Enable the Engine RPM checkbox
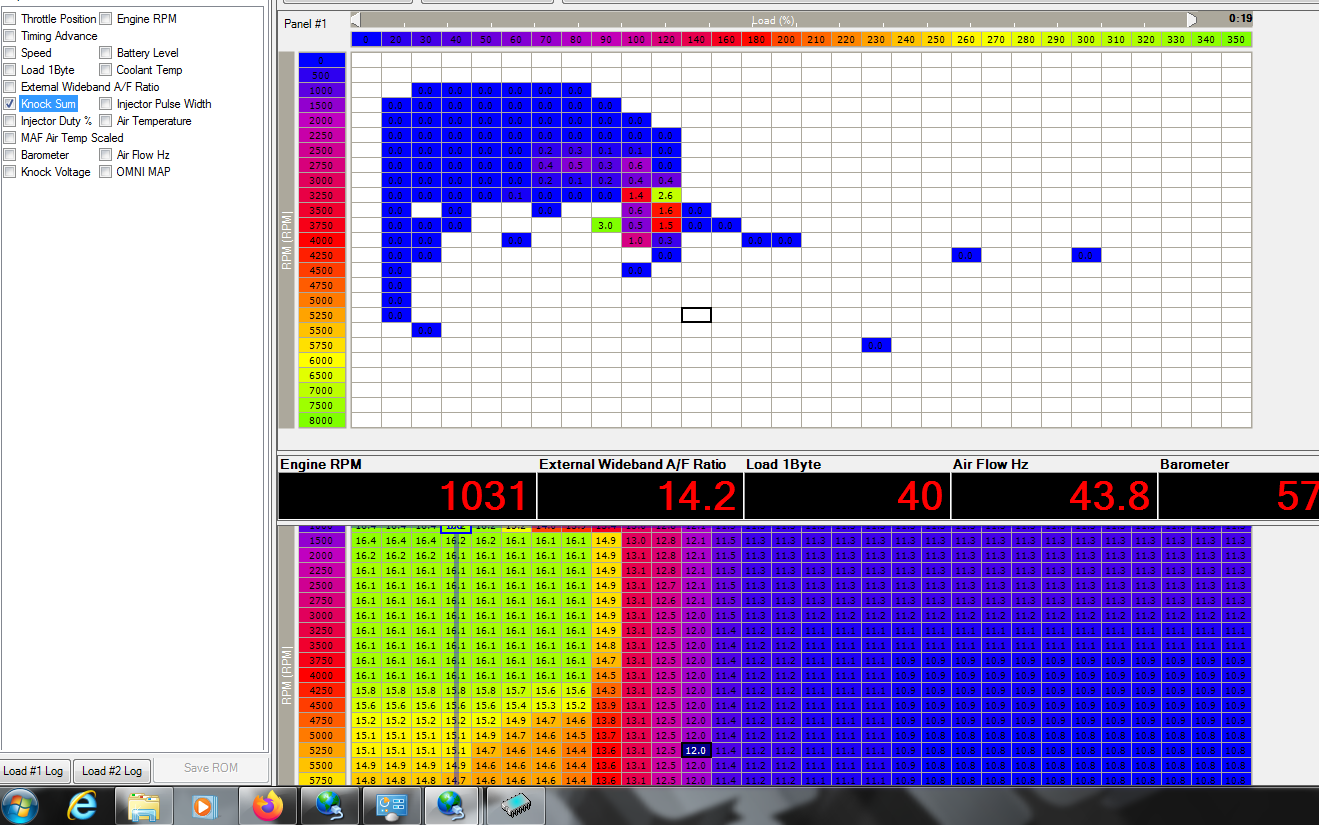This screenshot has width=1319, height=825. (106, 19)
